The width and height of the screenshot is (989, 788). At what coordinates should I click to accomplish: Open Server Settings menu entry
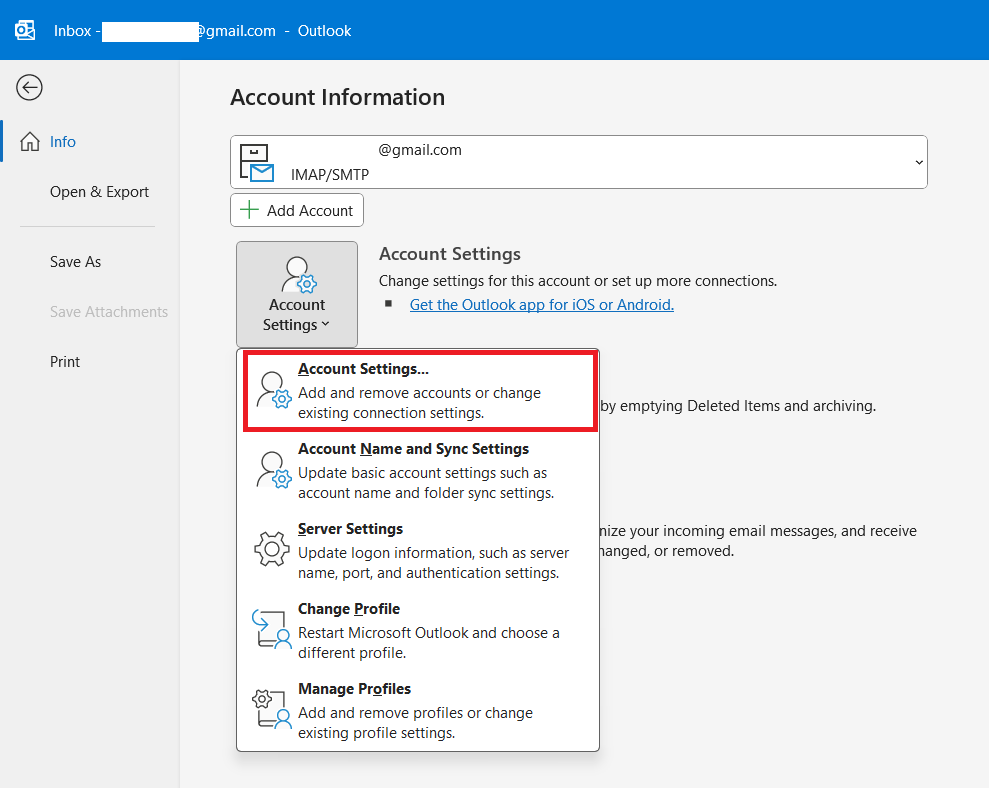[x=418, y=551]
